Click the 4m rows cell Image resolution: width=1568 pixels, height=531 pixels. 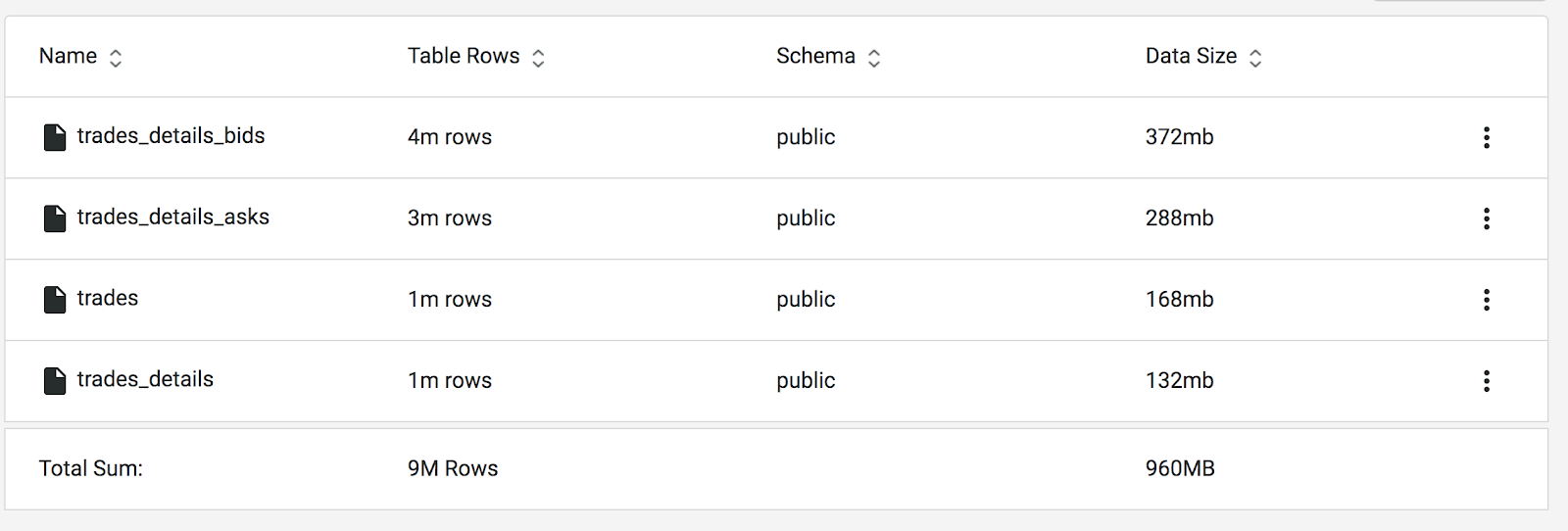pyautogui.click(x=450, y=137)
